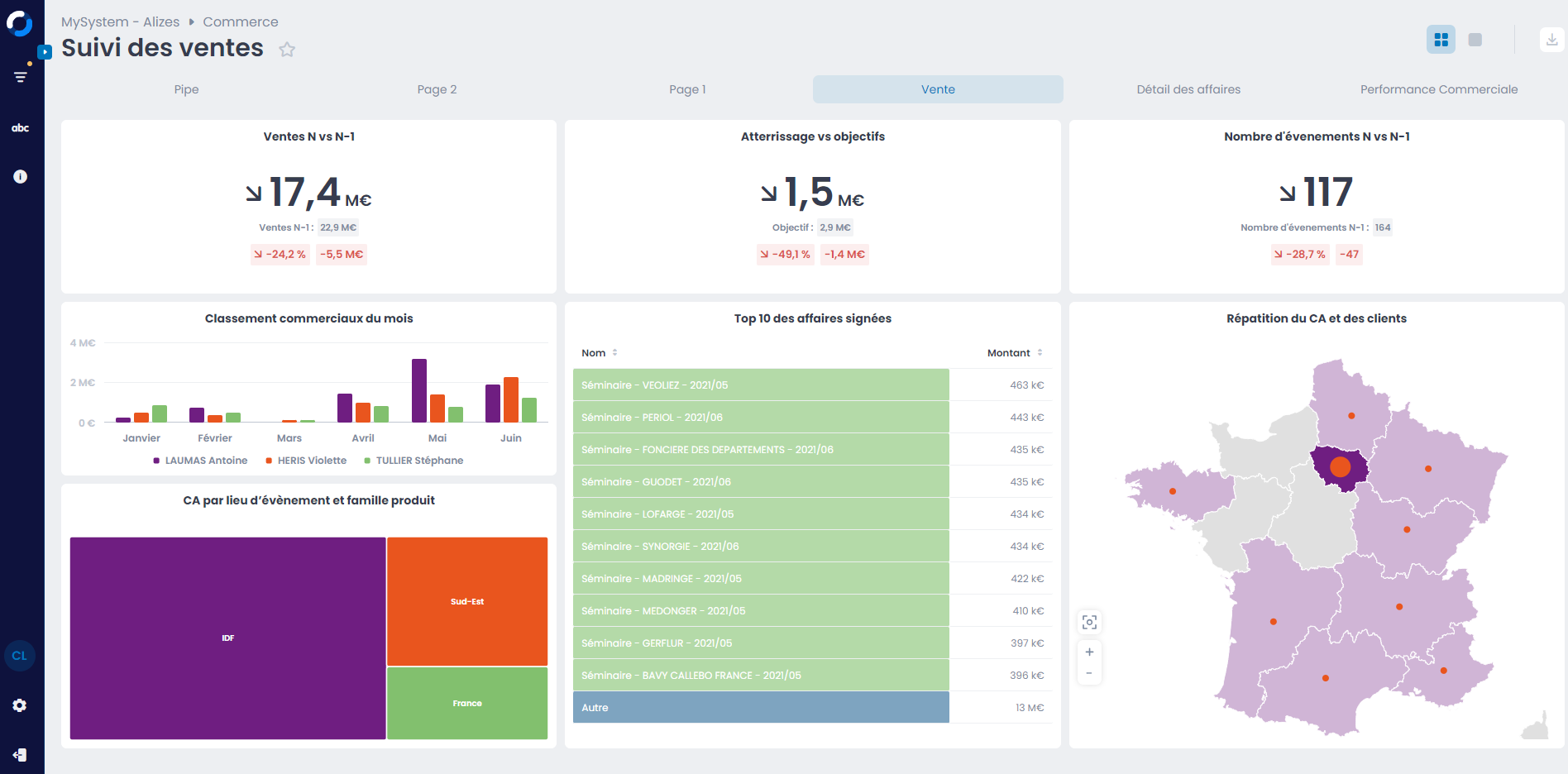Switch to Performance Commerciale tab
The width and height of the screenshot is (1568, 774).
(1438, 89)
